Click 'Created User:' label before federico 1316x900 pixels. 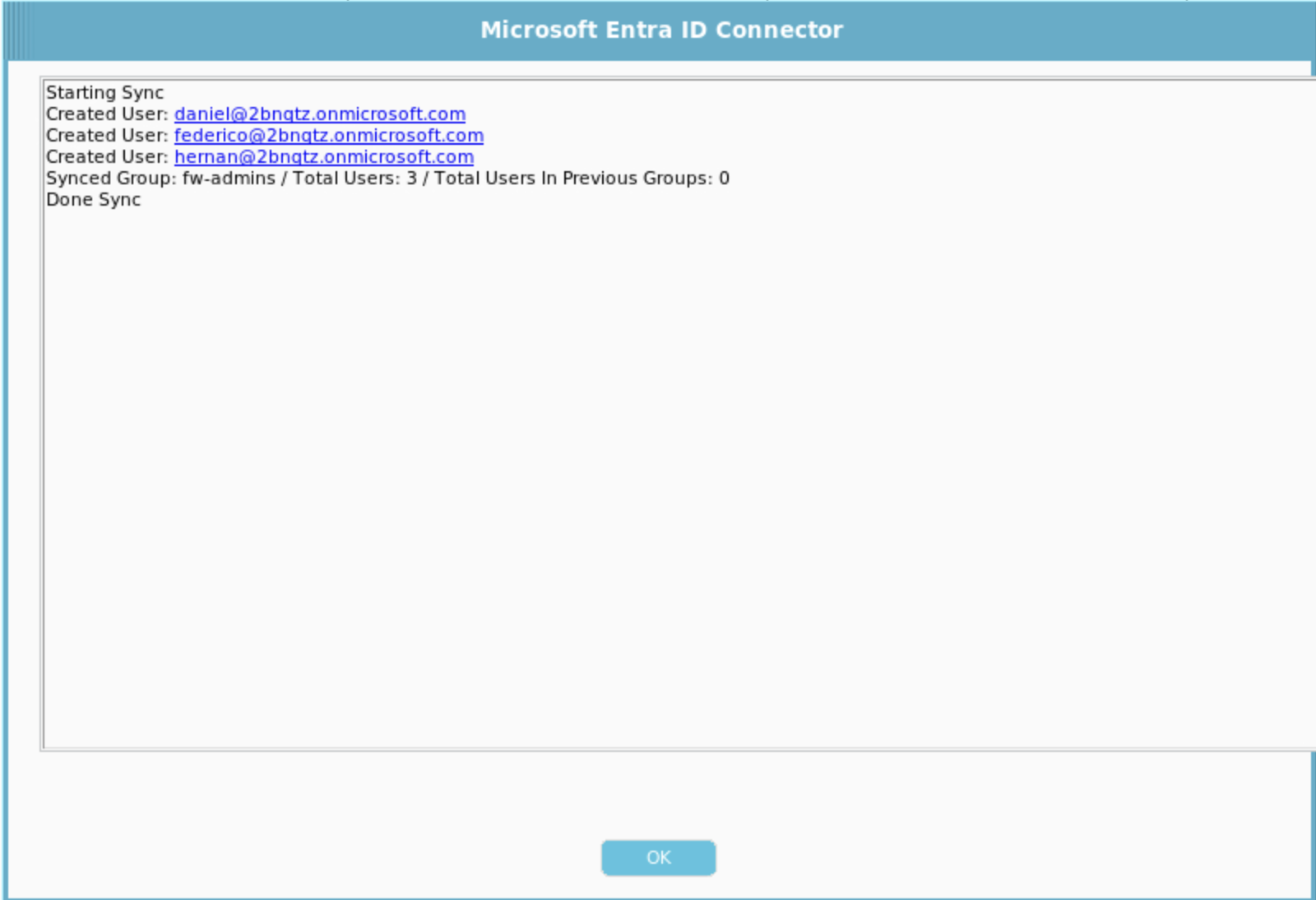coord(107,136)
